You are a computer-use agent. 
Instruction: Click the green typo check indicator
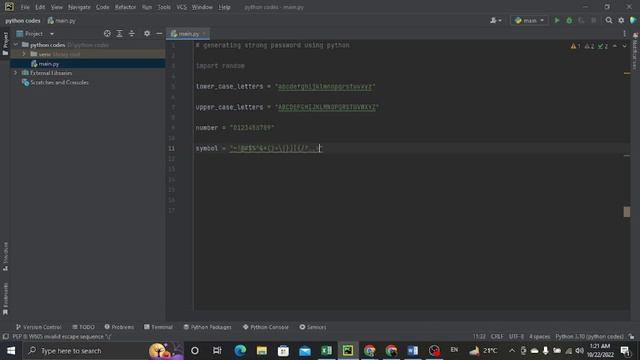603,46
